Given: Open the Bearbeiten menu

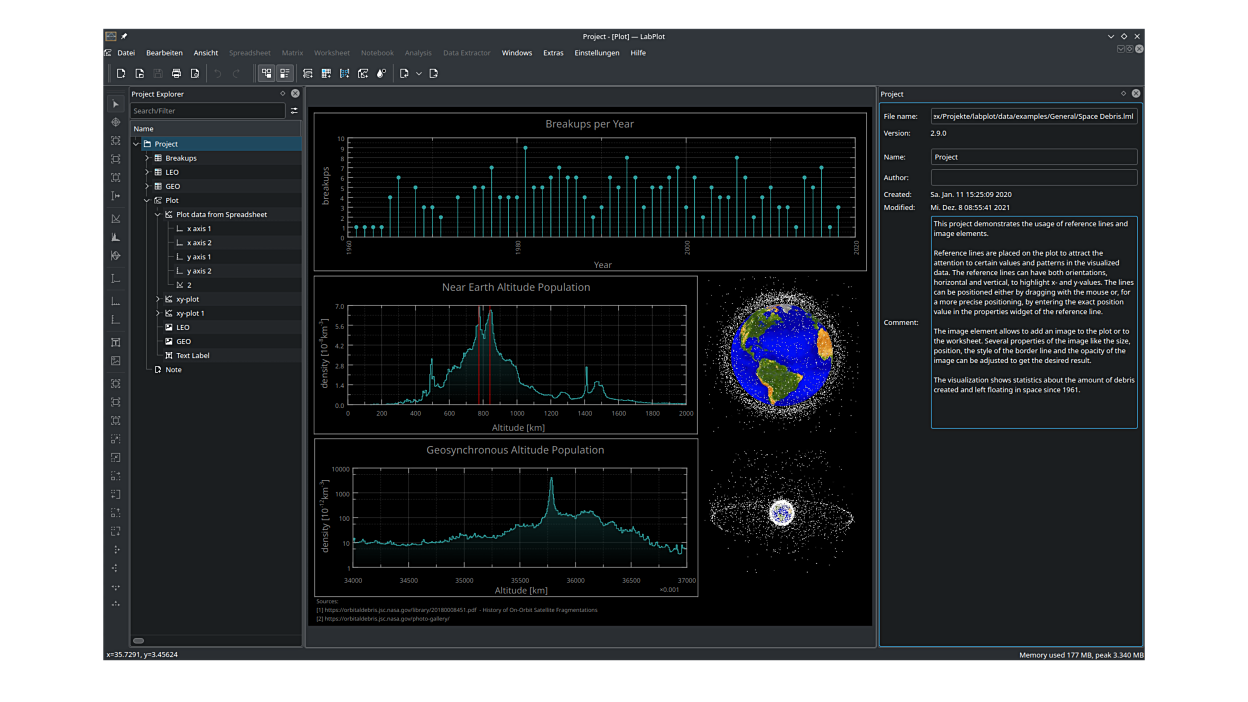Looking at the screenshot, I should click(x=164, y=53).
